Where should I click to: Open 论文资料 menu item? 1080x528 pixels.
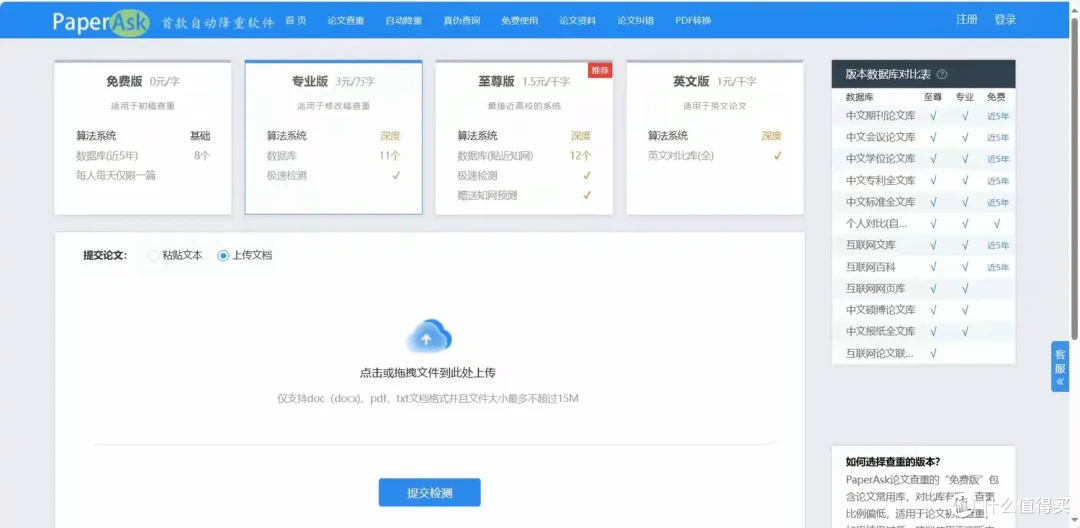tap(577, 20)
